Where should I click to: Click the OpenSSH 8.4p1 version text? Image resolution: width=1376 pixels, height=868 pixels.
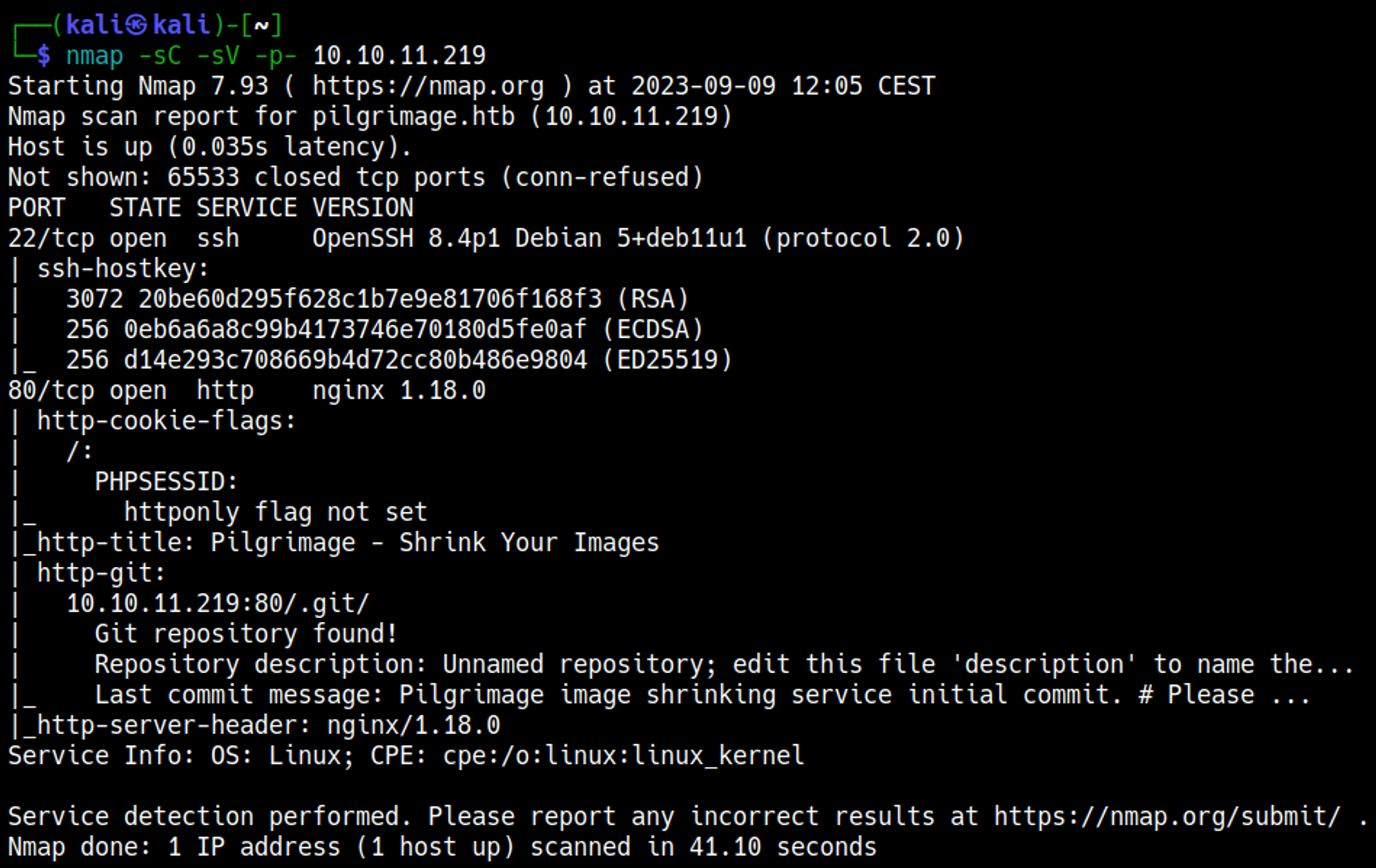[406, 238]
